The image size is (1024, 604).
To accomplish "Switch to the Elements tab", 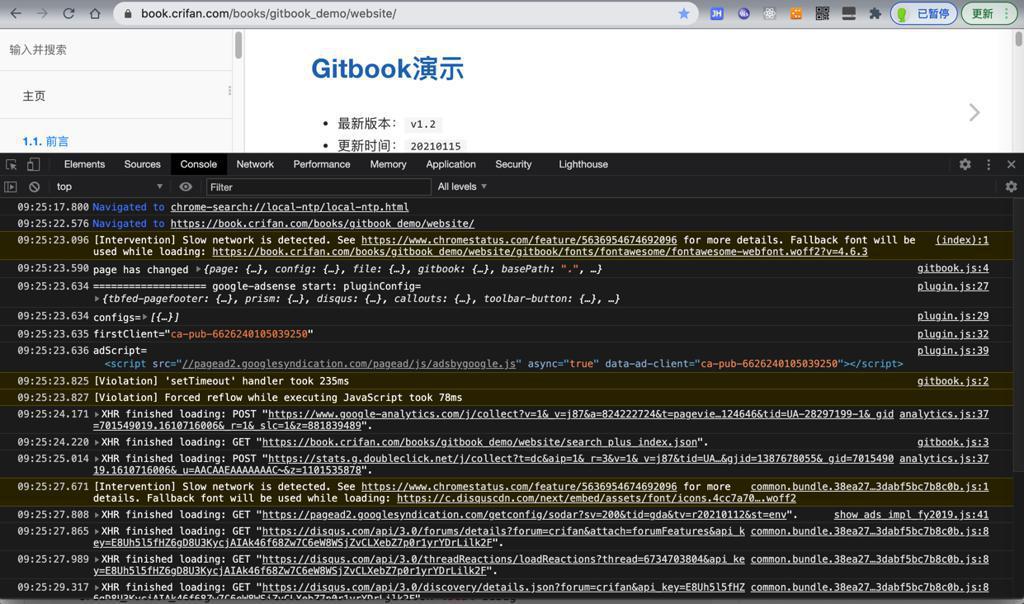I will point(84,165).
